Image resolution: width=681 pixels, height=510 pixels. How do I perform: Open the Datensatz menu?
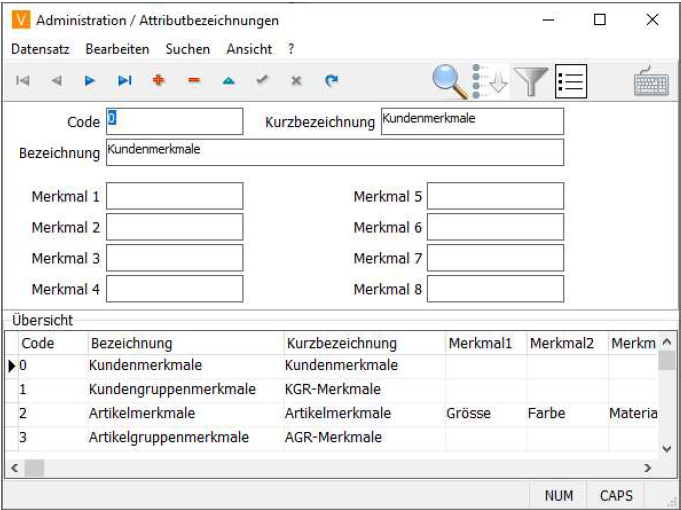click(x=40, y=49)
